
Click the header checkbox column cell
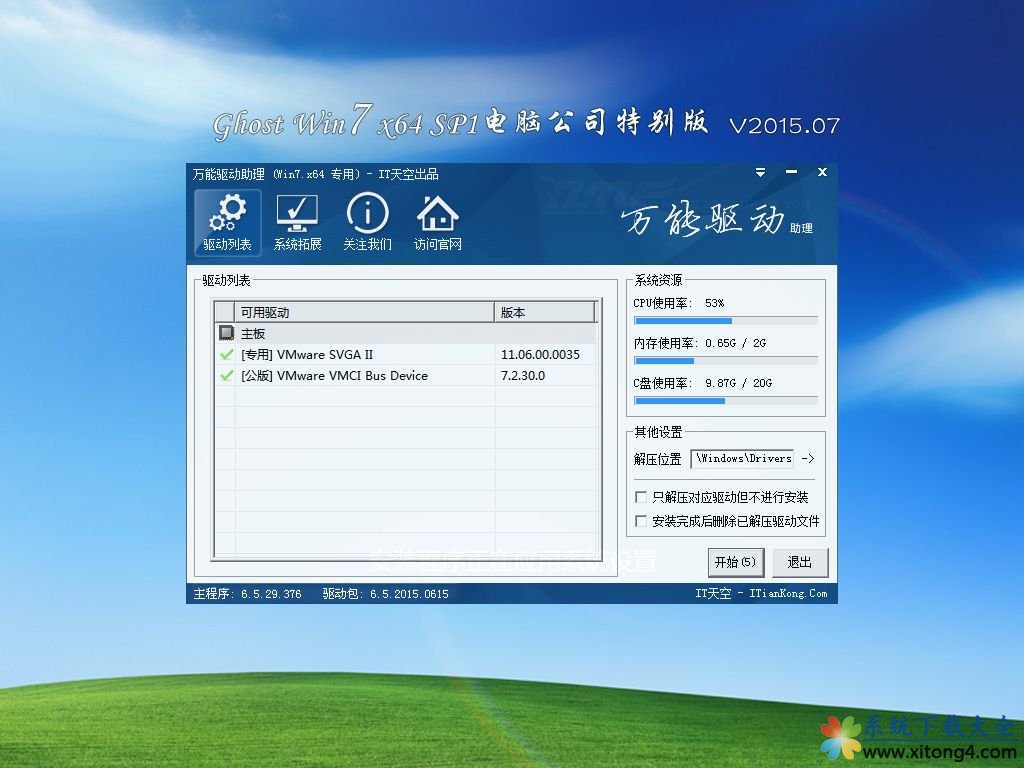point(224,312)
